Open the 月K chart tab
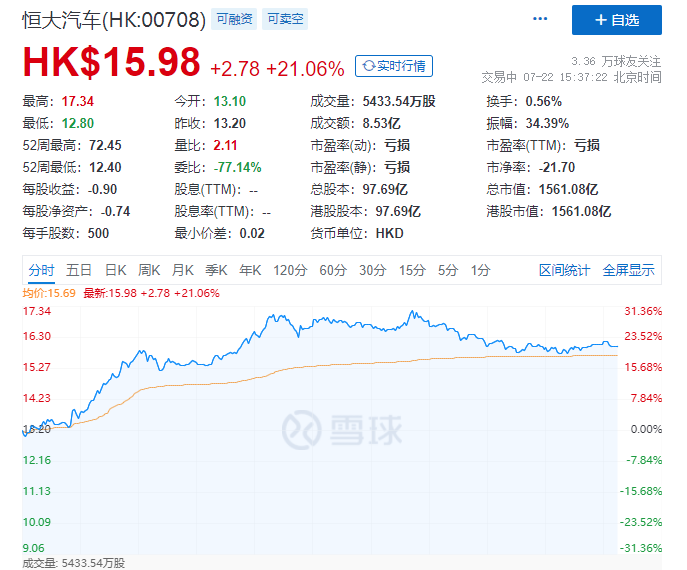687x570 pixels. [x=182, y=270]
